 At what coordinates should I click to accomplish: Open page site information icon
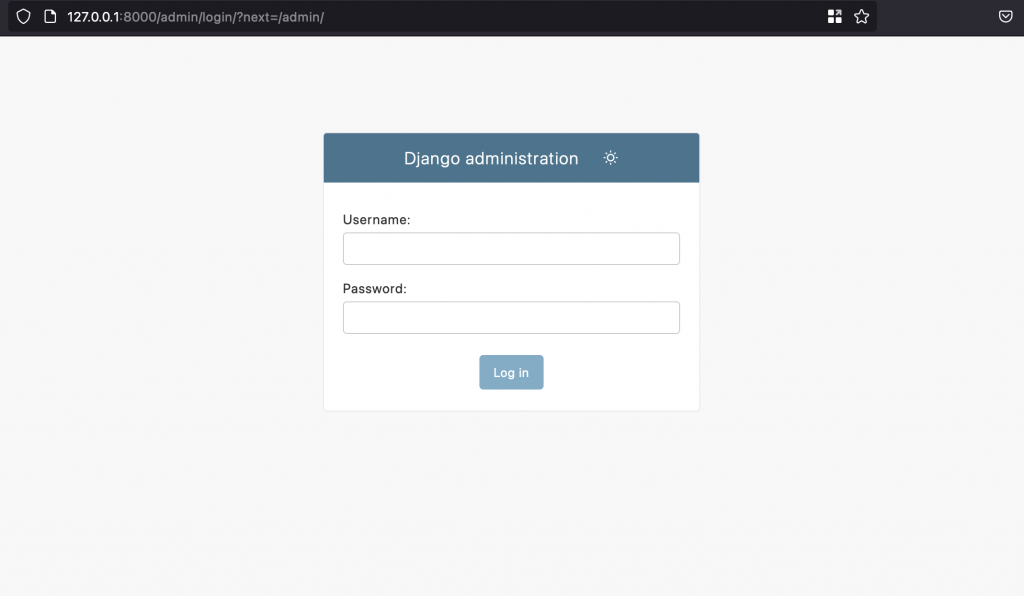tap(50, 17)
